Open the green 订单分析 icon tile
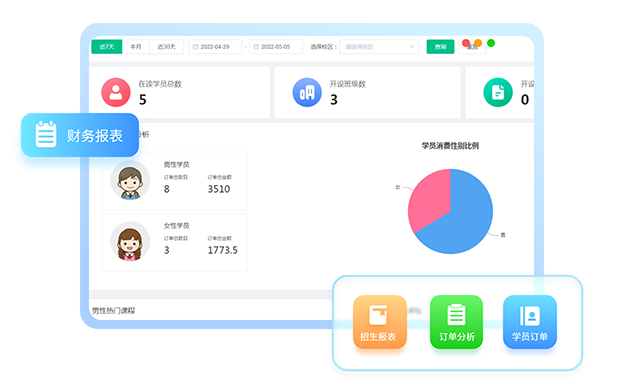This screenshot has height=384, width=633. 456,322
